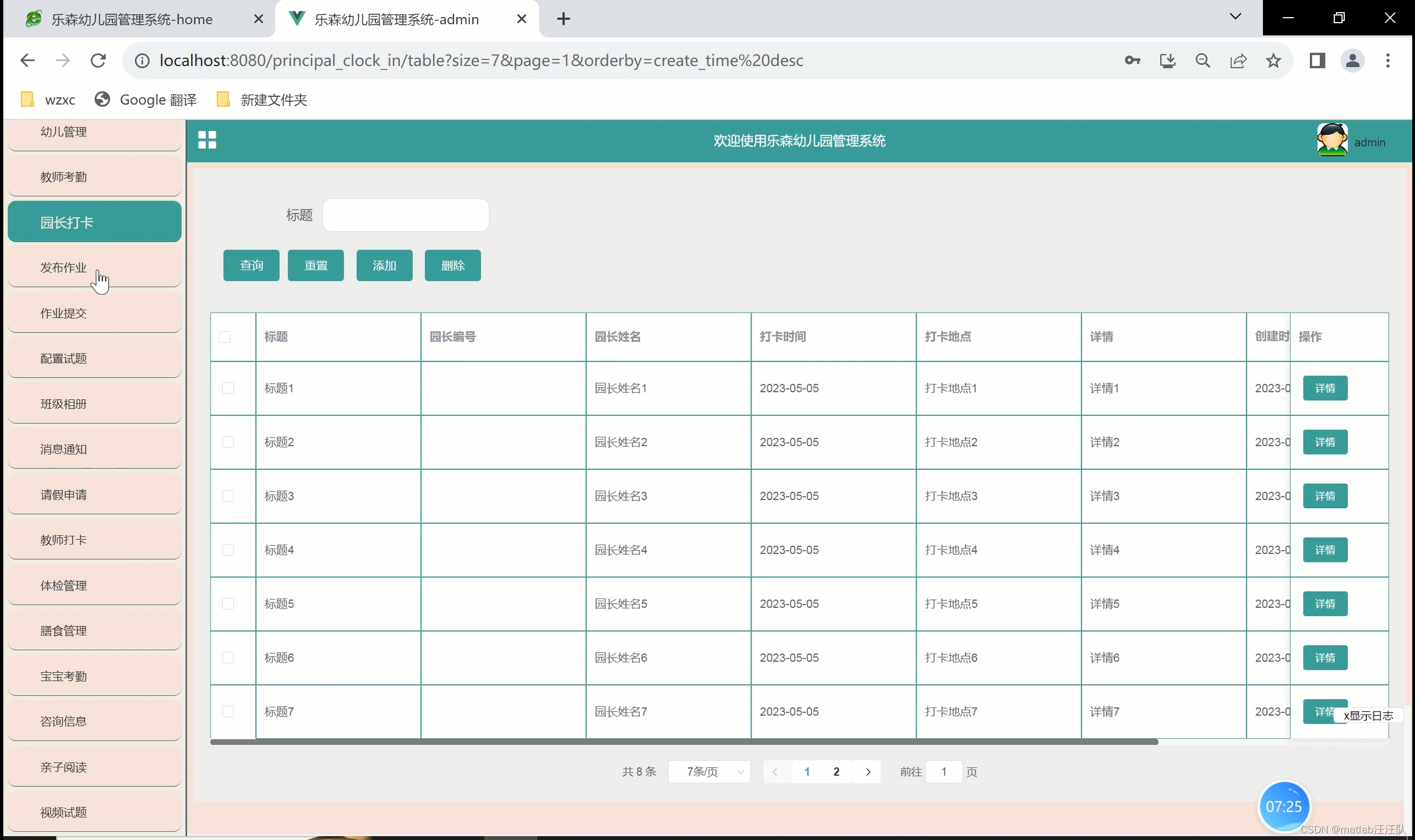Bookmark page with star icon
1415x840 pixels.
[x=1273, y=61]
